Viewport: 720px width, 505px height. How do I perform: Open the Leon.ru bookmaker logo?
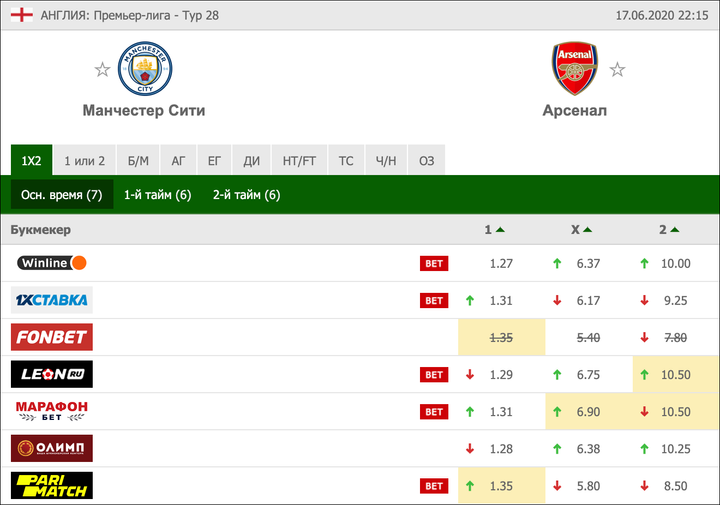point(52,374)
